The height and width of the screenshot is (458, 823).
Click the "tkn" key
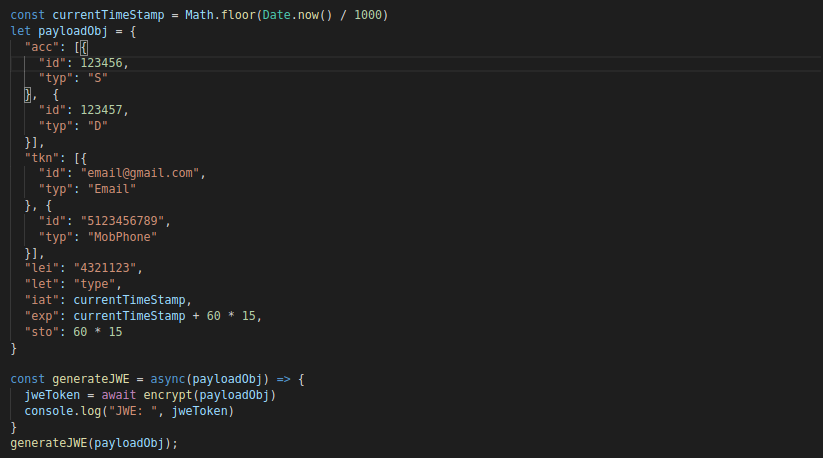pyautogui.click(x=42, y=158)
